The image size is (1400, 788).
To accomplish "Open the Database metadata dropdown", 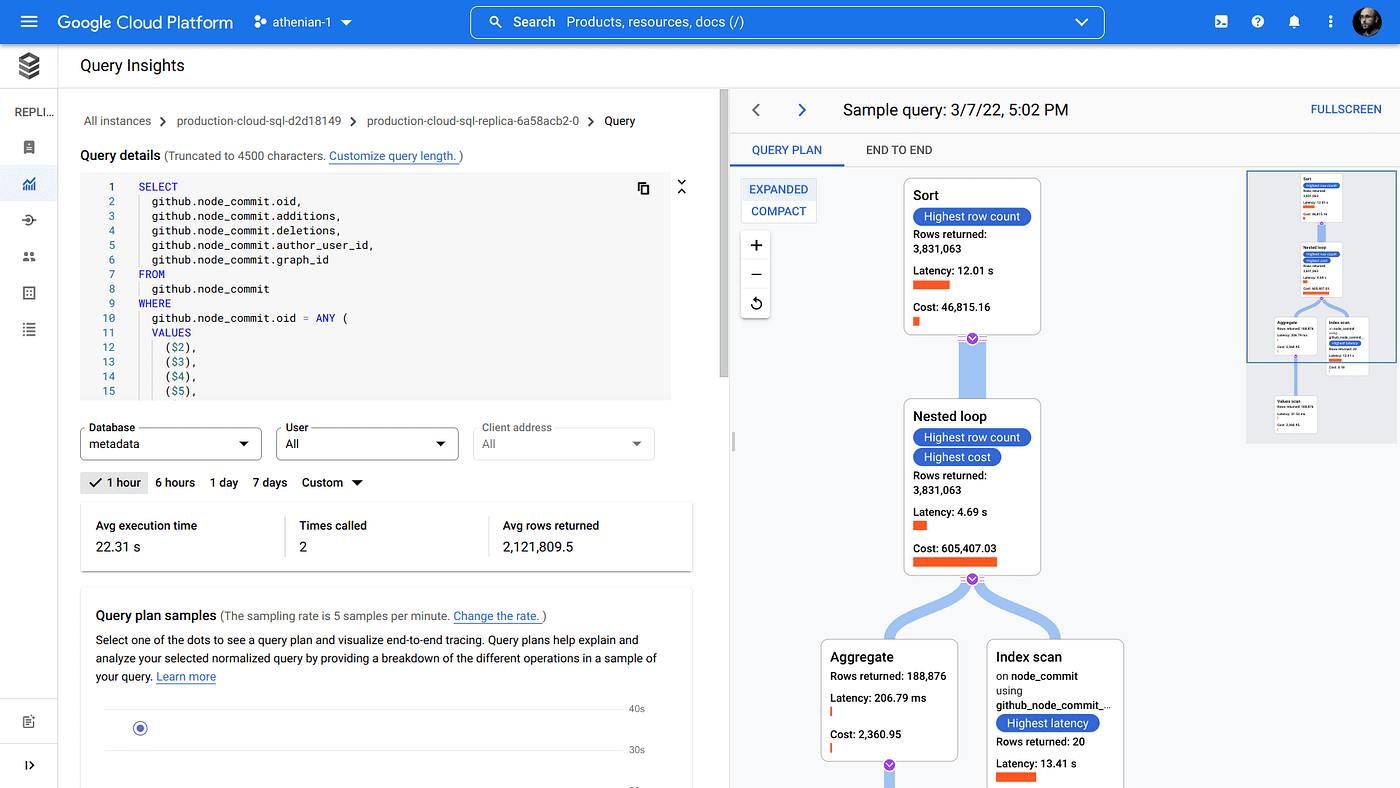I will click(170, 444).
